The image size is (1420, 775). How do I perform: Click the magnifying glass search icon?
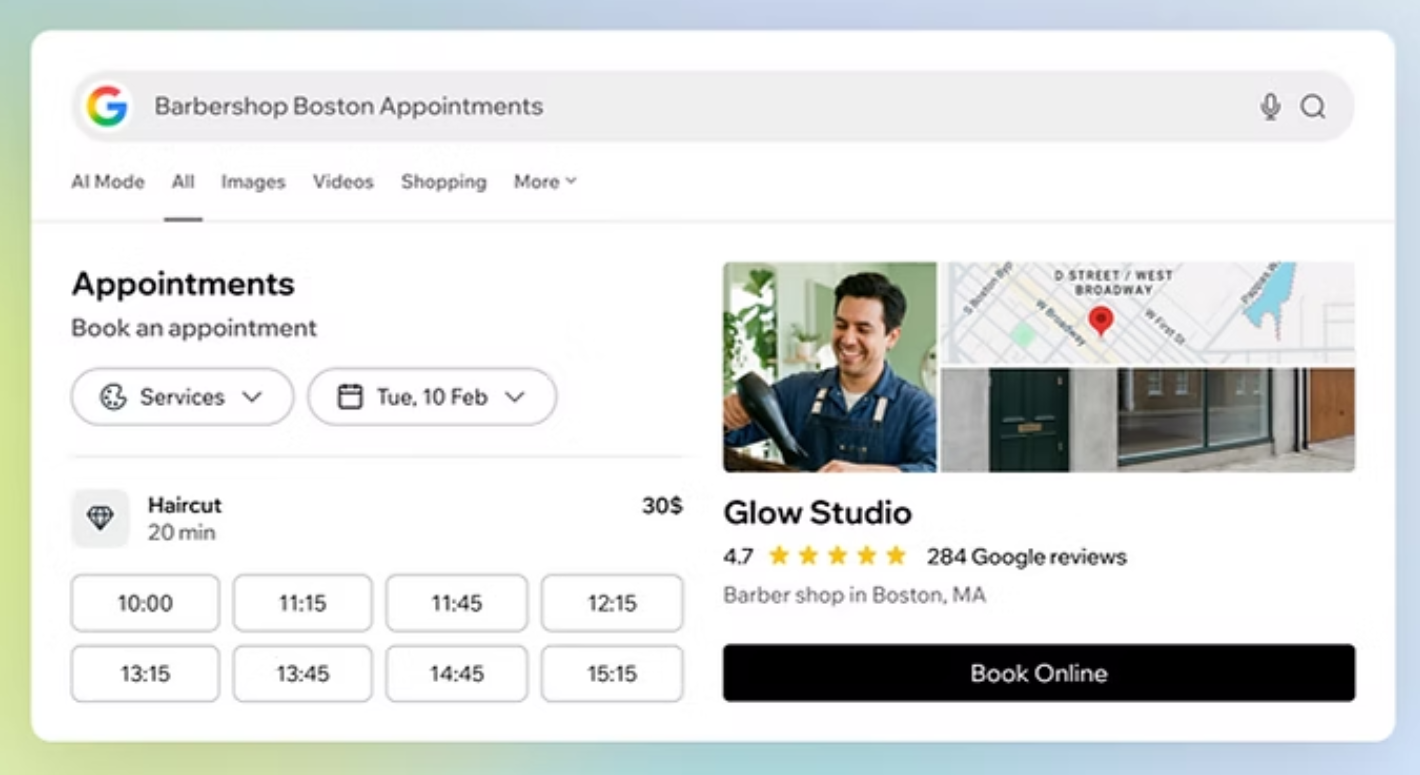pyautogui.click(x=1313, y=107)
